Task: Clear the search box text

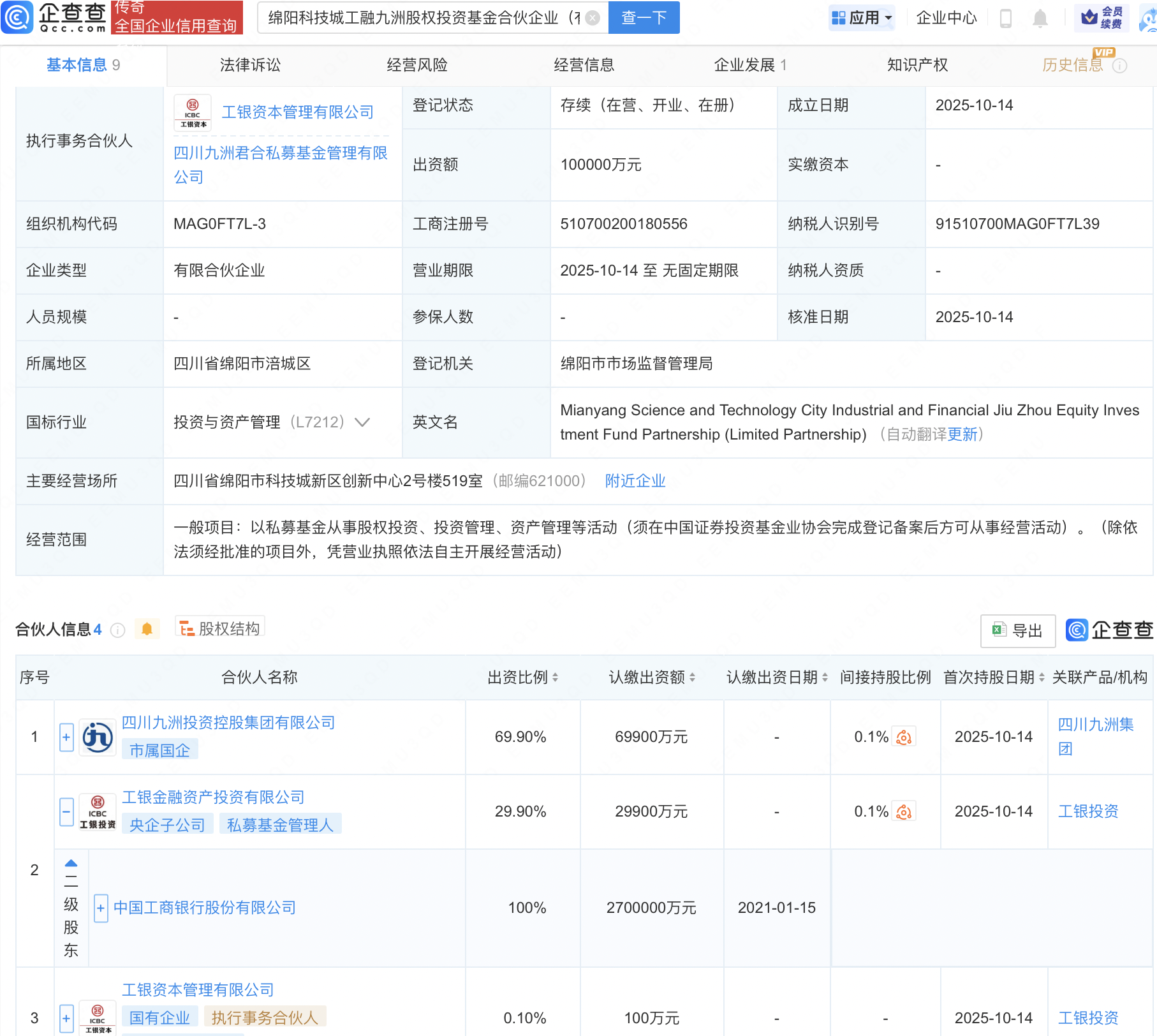Action: (593, 18)
